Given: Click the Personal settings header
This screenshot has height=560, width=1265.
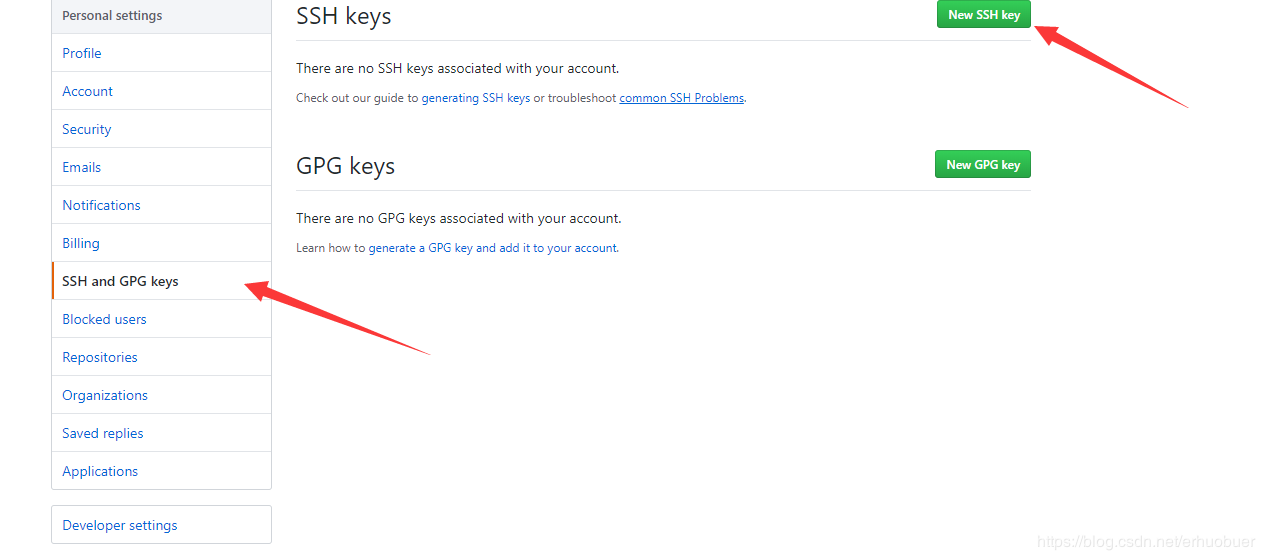Looking at the screenshot, I should [112, 16].
